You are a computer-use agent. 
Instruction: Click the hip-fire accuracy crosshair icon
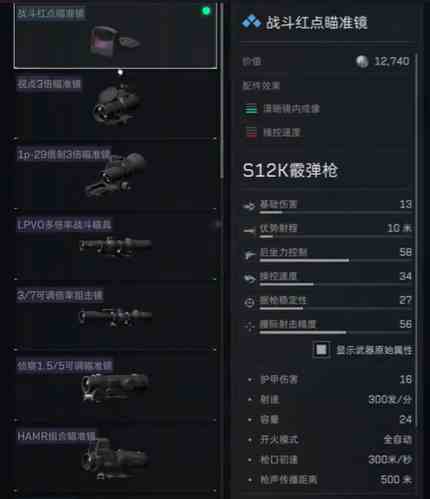pyautogui.click(x=250, y=327)
